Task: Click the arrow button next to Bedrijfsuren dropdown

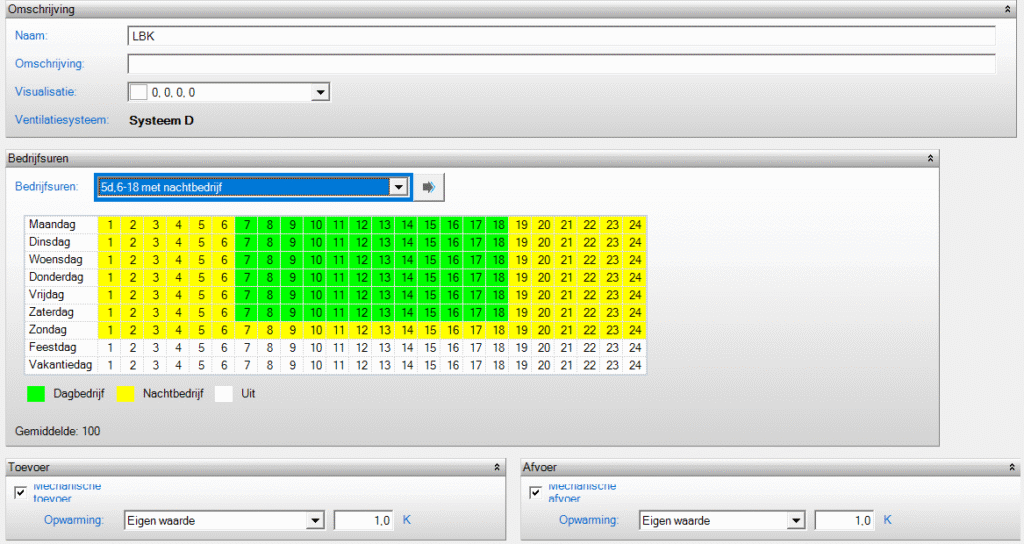Action: [x=430, y=187]
